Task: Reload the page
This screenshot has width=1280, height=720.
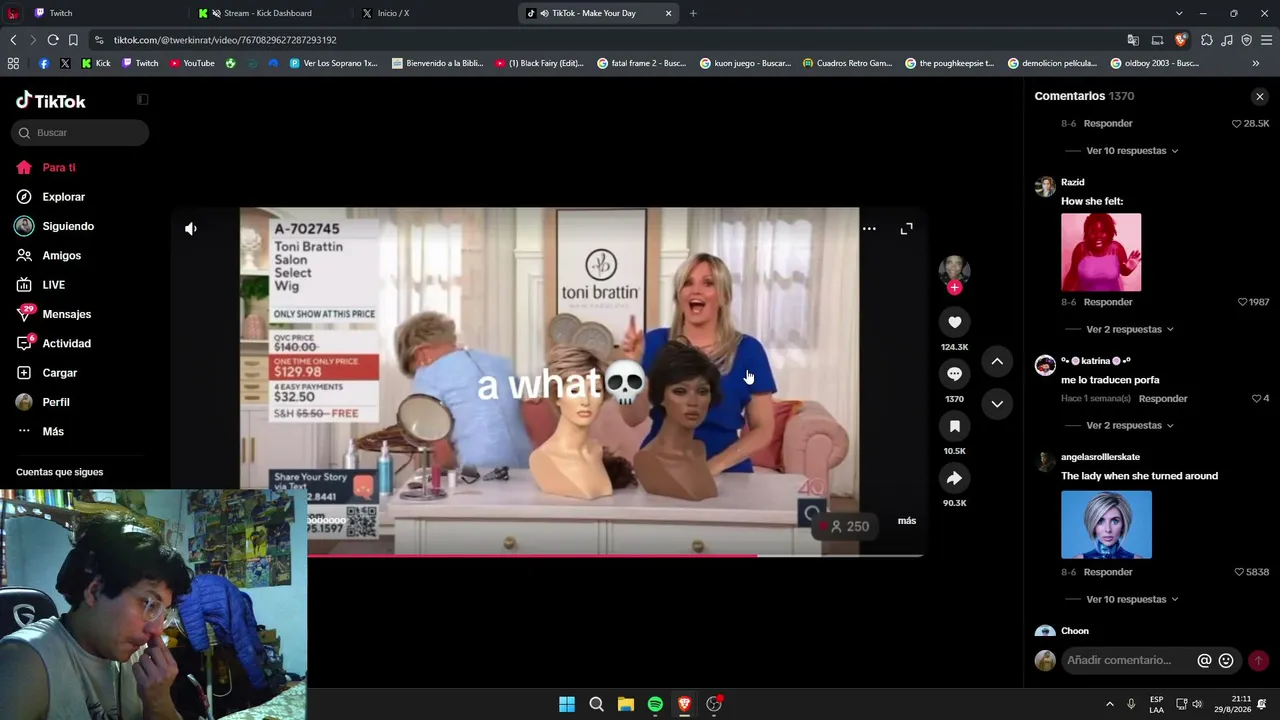Action: coord(53,40)
